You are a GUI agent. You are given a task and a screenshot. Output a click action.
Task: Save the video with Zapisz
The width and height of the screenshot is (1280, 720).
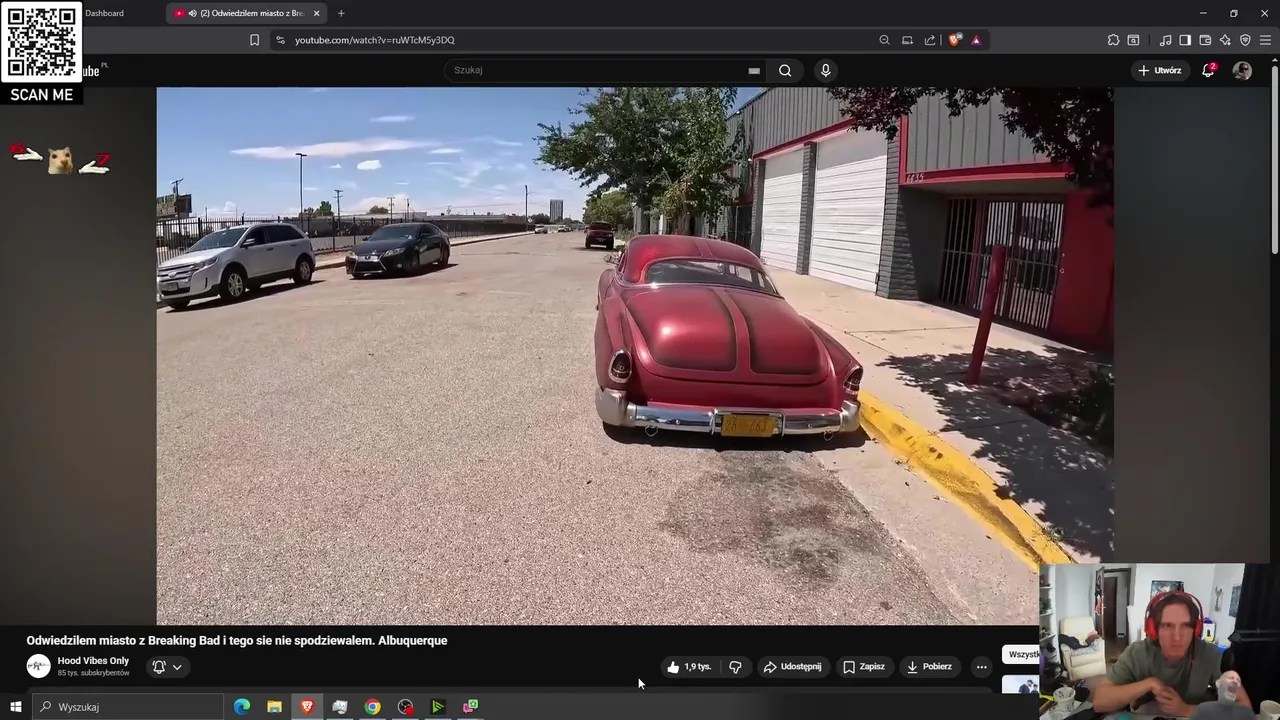pos(864,667)
